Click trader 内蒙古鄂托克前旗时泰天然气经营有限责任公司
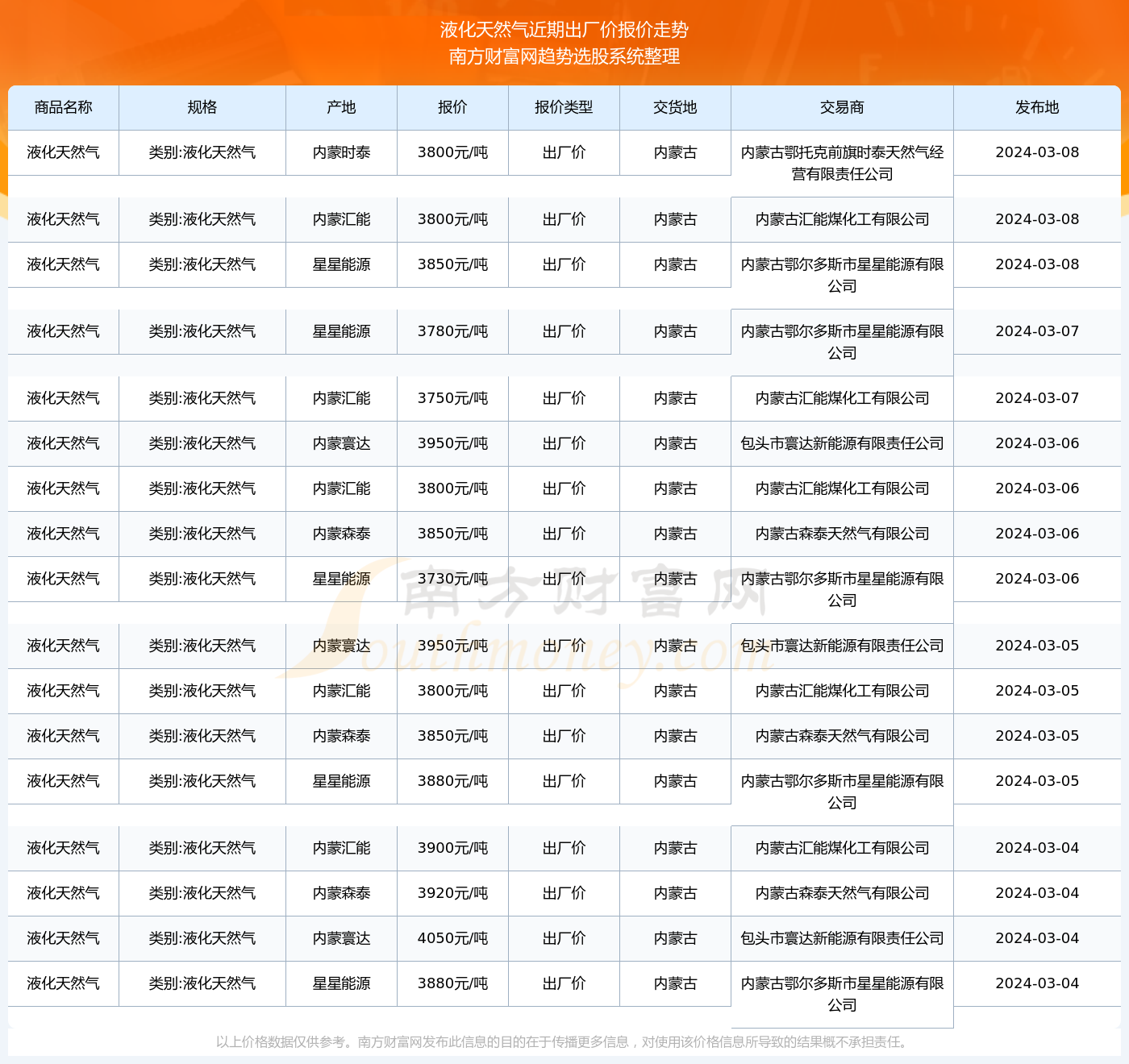This screenshot has height=1064, width=1129. 843,163
